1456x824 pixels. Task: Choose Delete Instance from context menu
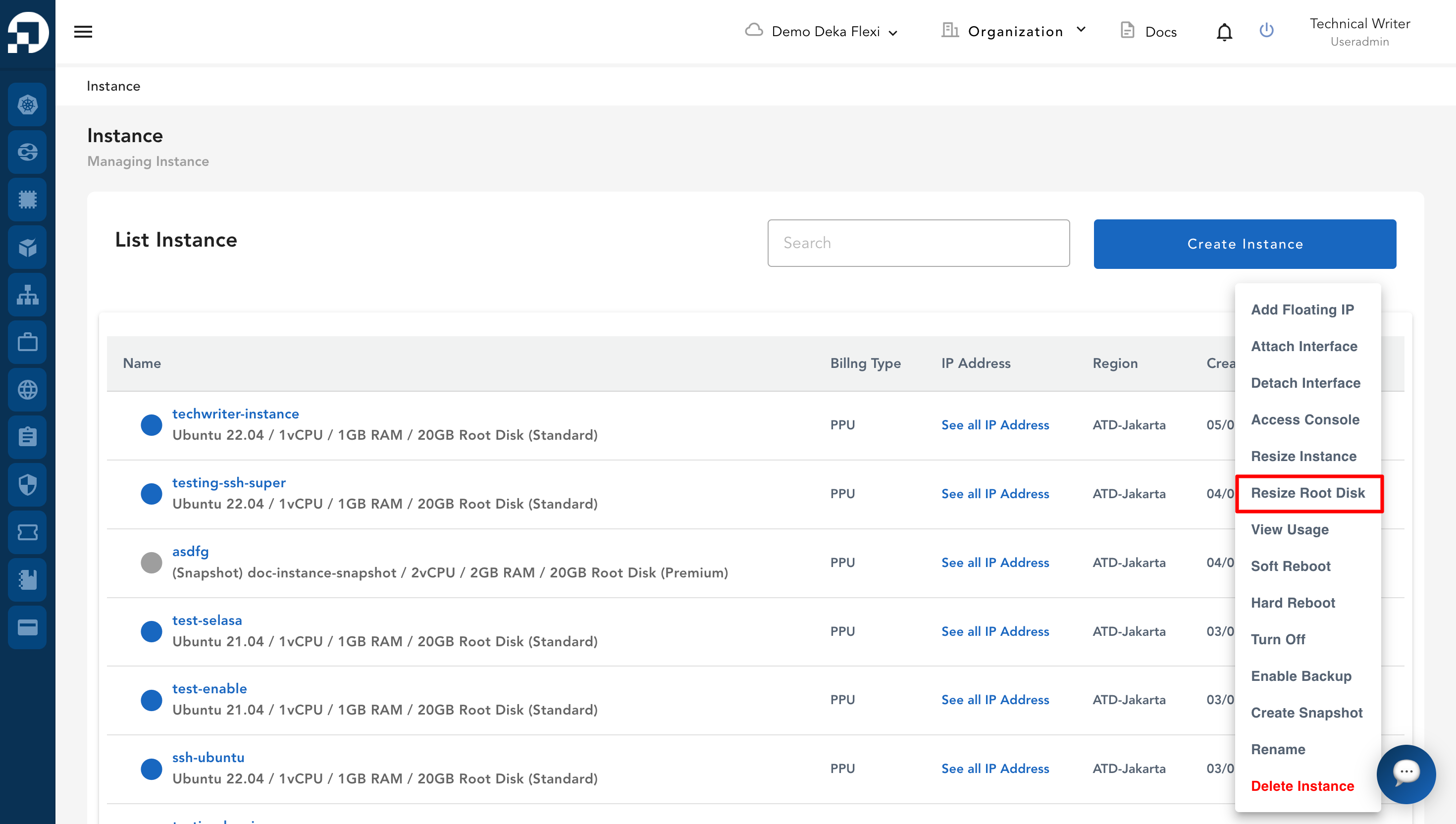click(x=1302, y=786)
